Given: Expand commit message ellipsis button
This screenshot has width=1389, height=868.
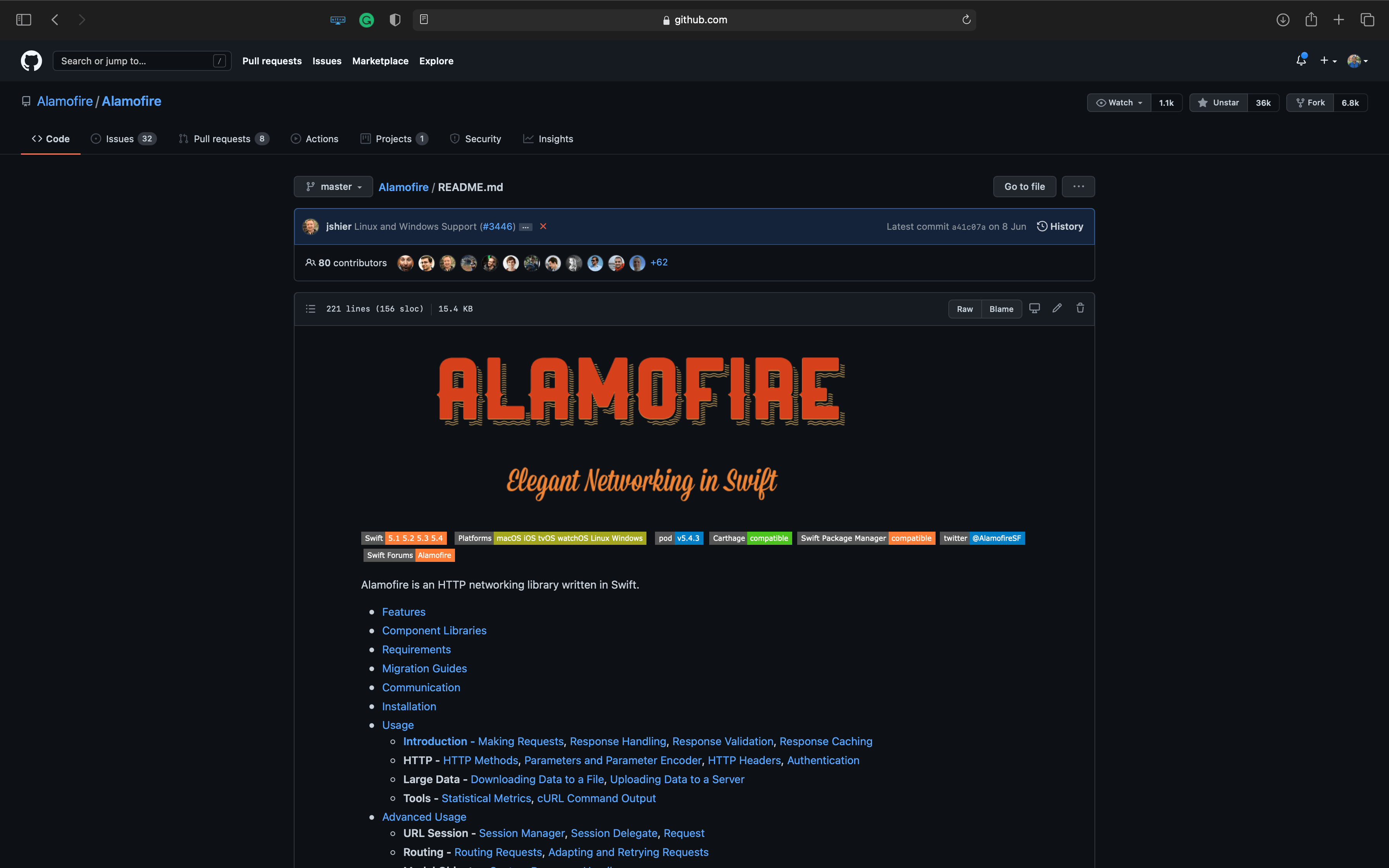Looking at the screenshot, I should [x=525, y=227].
